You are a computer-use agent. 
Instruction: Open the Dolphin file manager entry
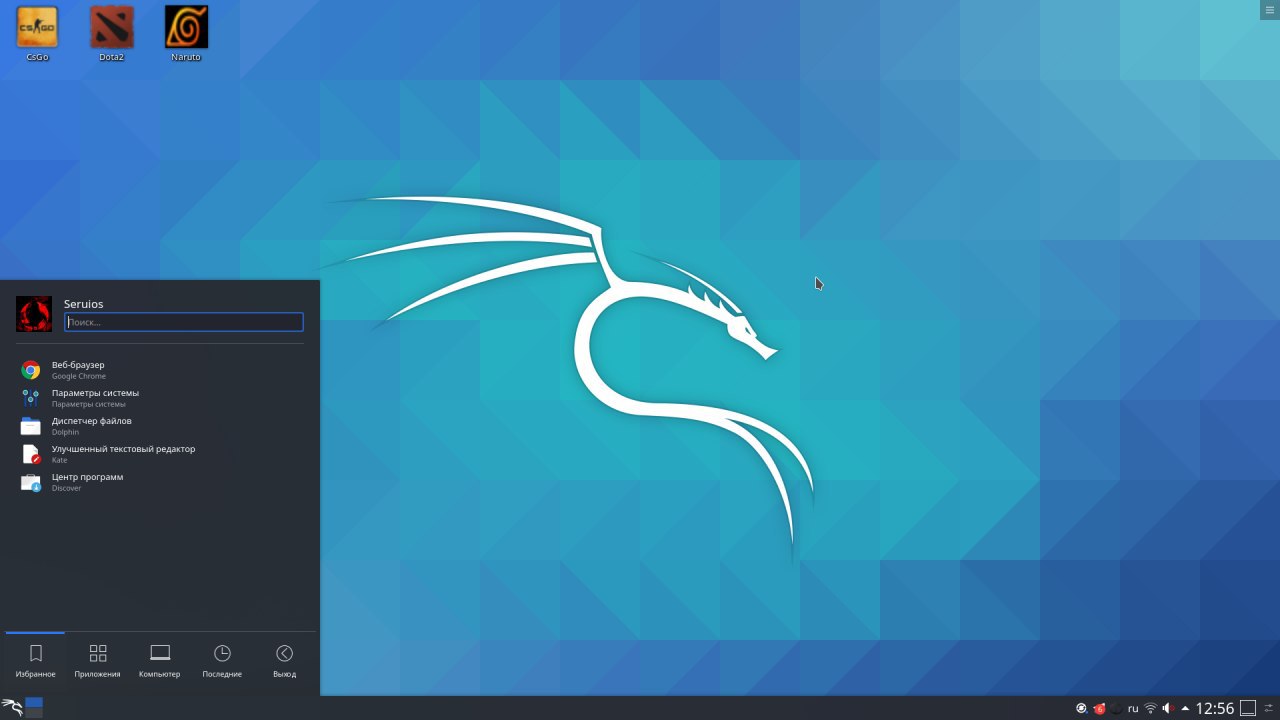(160, 426)
